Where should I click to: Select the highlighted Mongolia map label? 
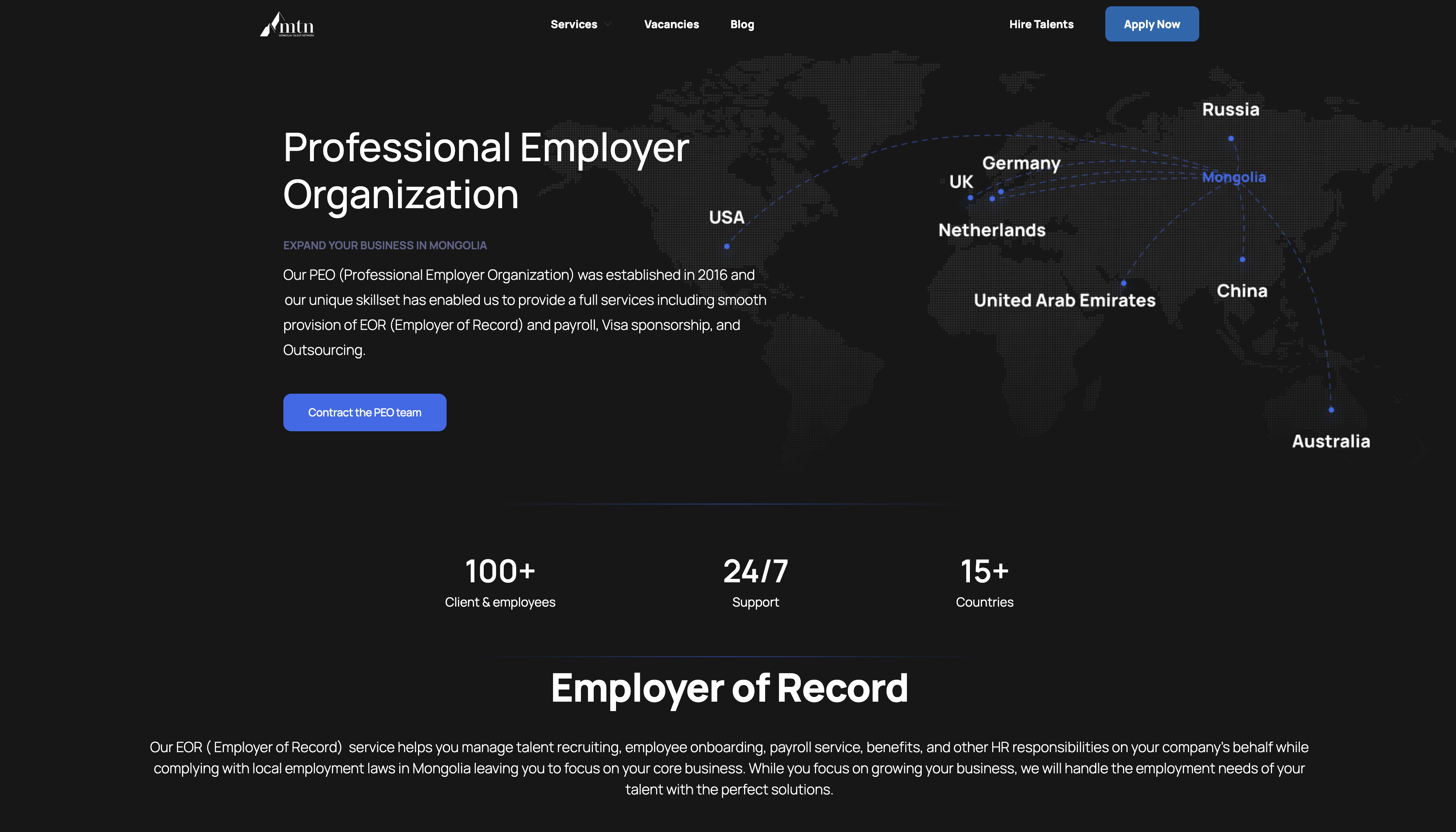pyautogui.click(x=1234, y=177)
